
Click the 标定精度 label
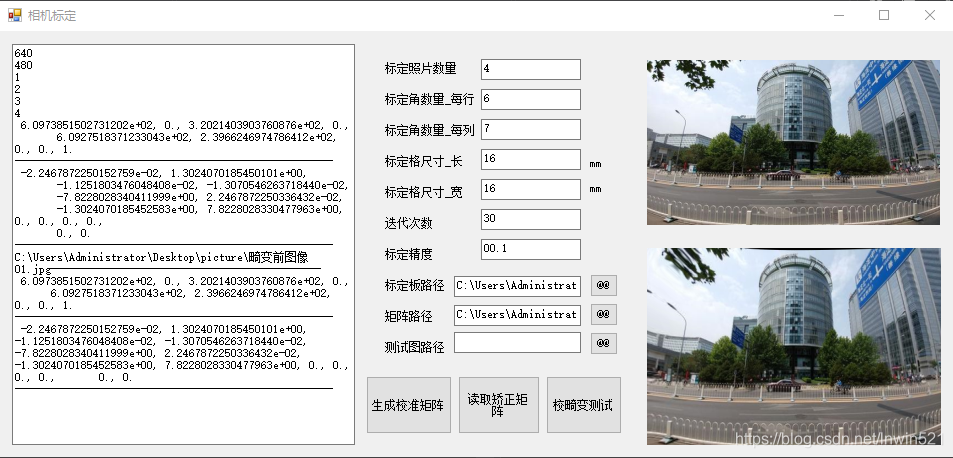pos(408,254)
